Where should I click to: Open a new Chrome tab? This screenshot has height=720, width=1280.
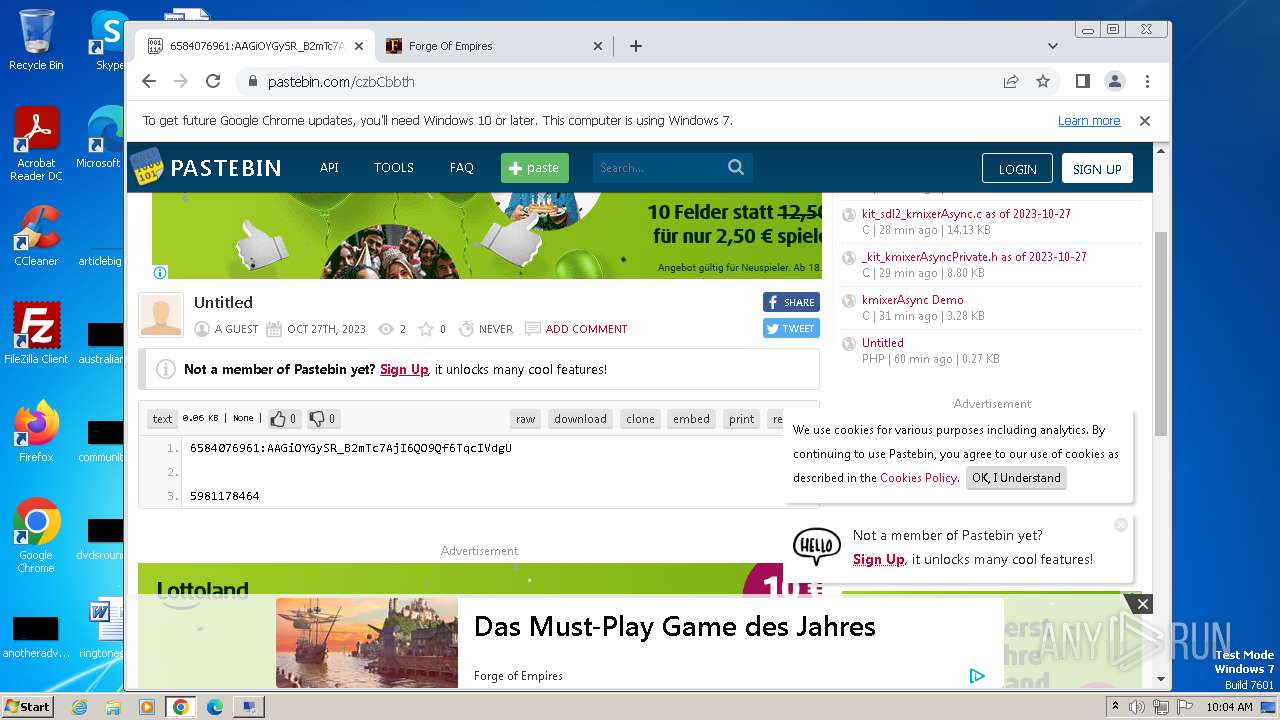636,46
